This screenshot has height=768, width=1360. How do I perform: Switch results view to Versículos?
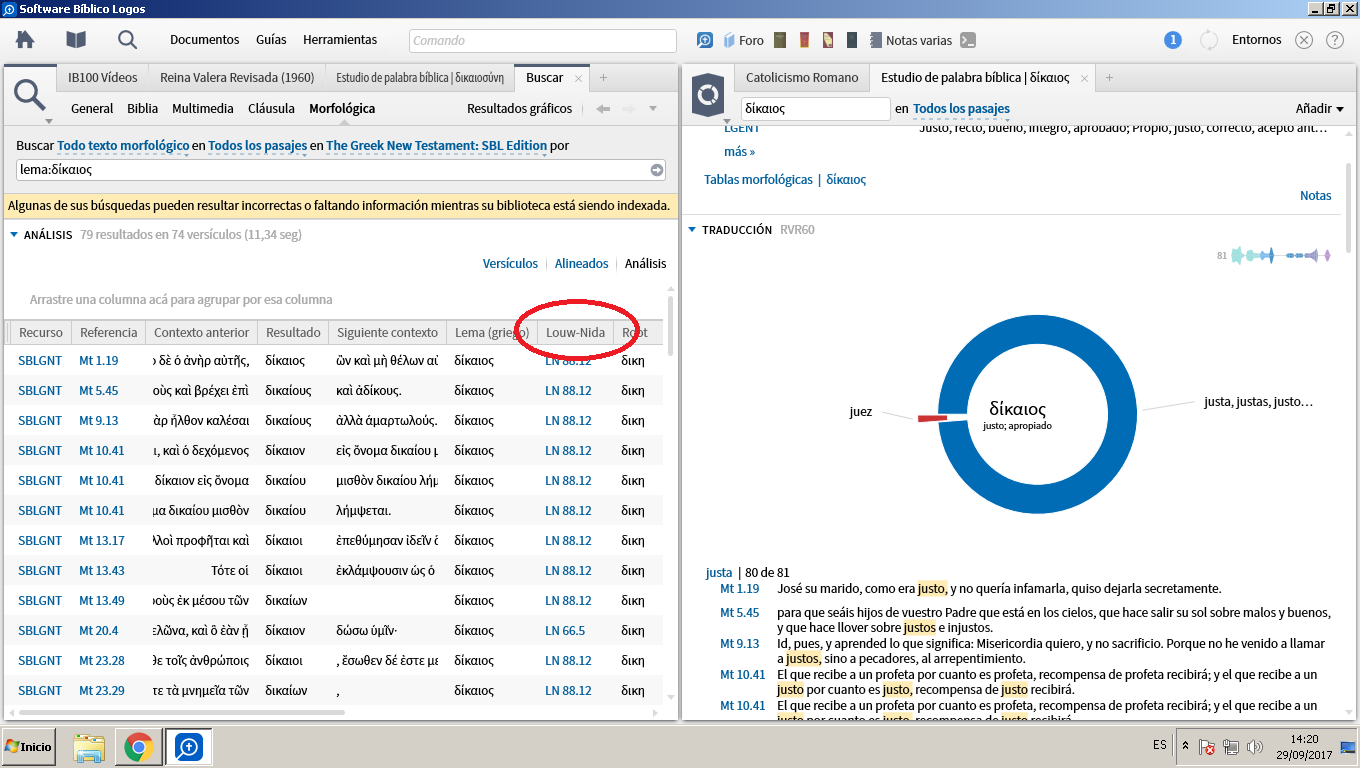[x=510, y=263]
